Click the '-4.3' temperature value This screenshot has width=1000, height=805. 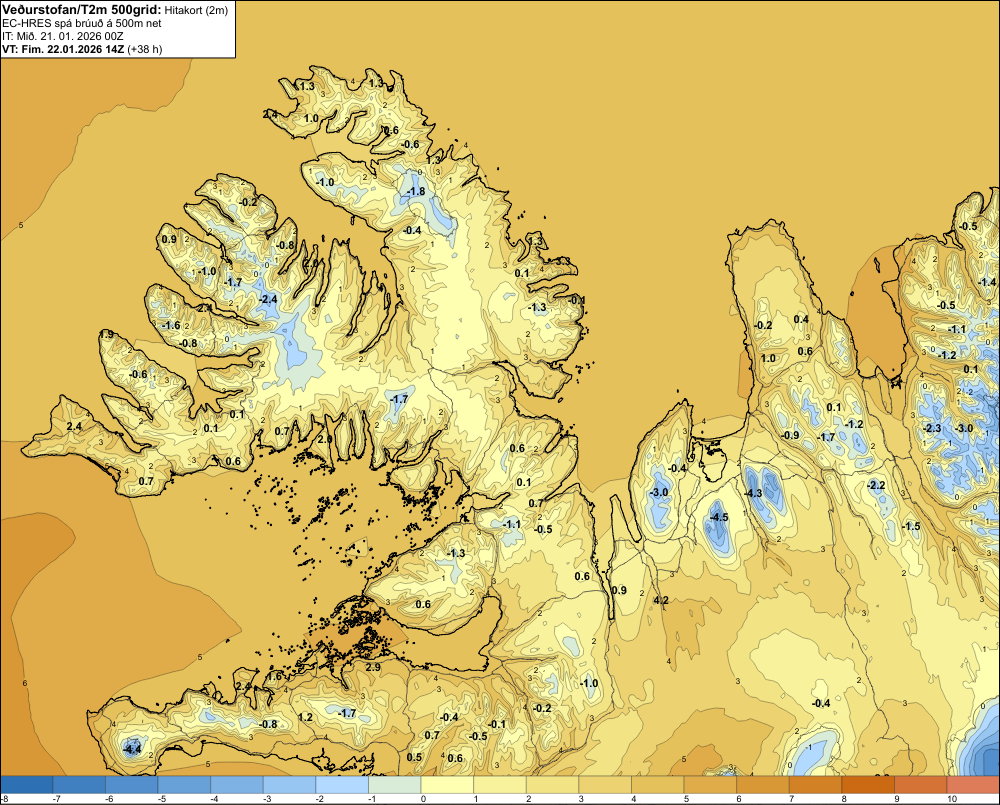pos(753,493)
